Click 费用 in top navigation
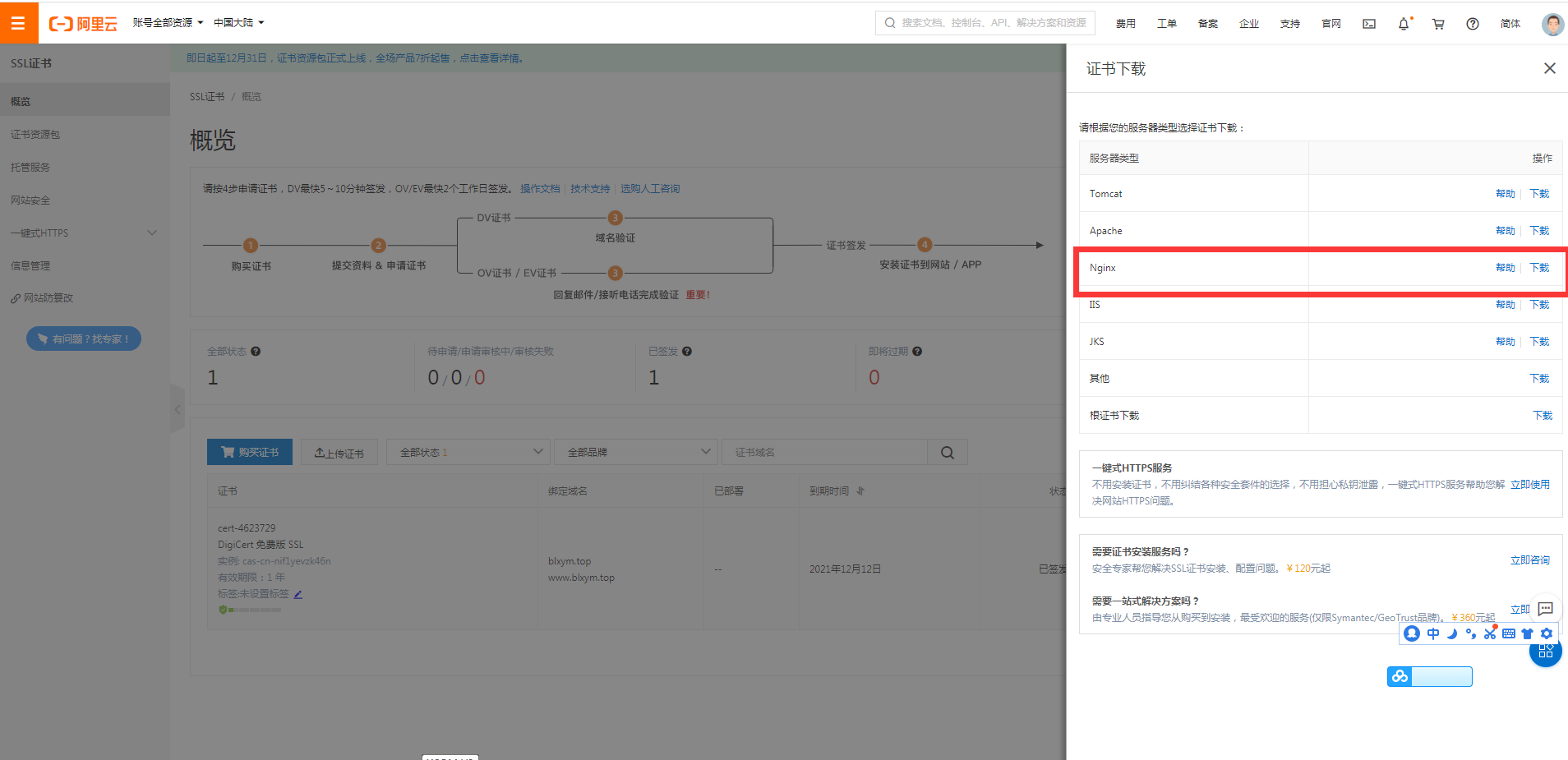Viewport: 1568px width, 760px height. (x=1126, y=24)
